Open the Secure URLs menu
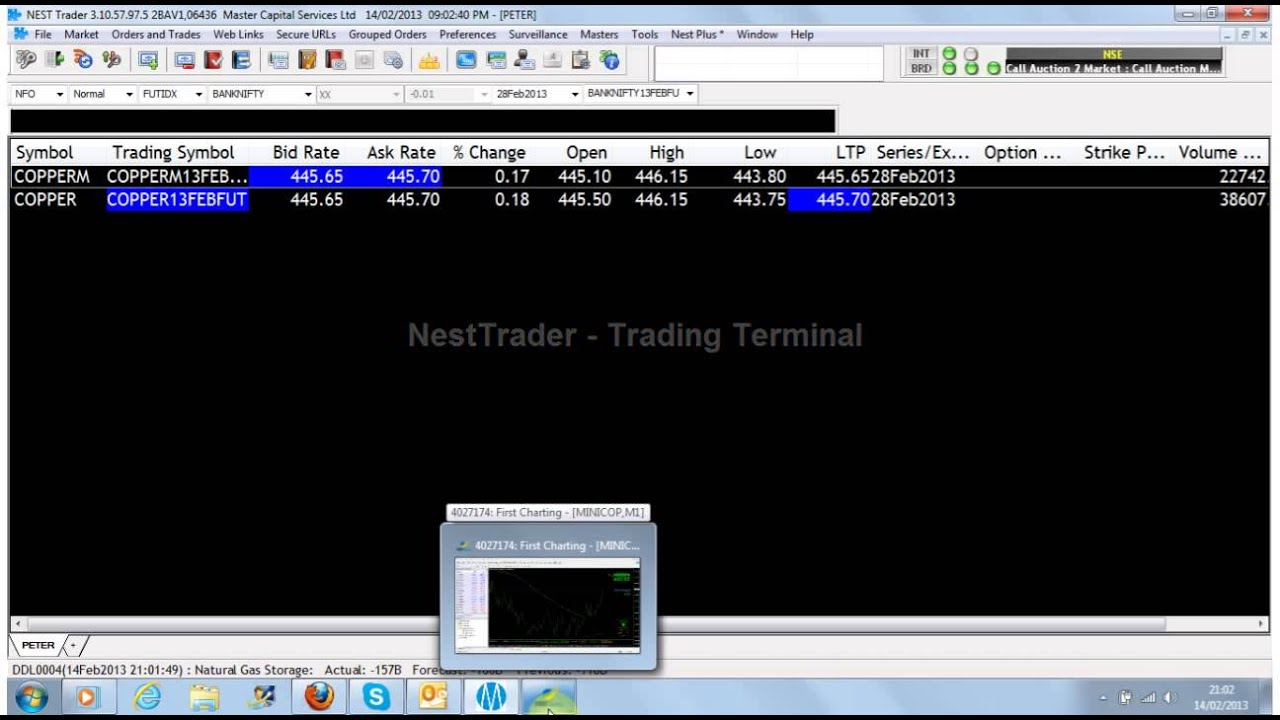Screen dimensions: 1280x720 pos(306,34)
